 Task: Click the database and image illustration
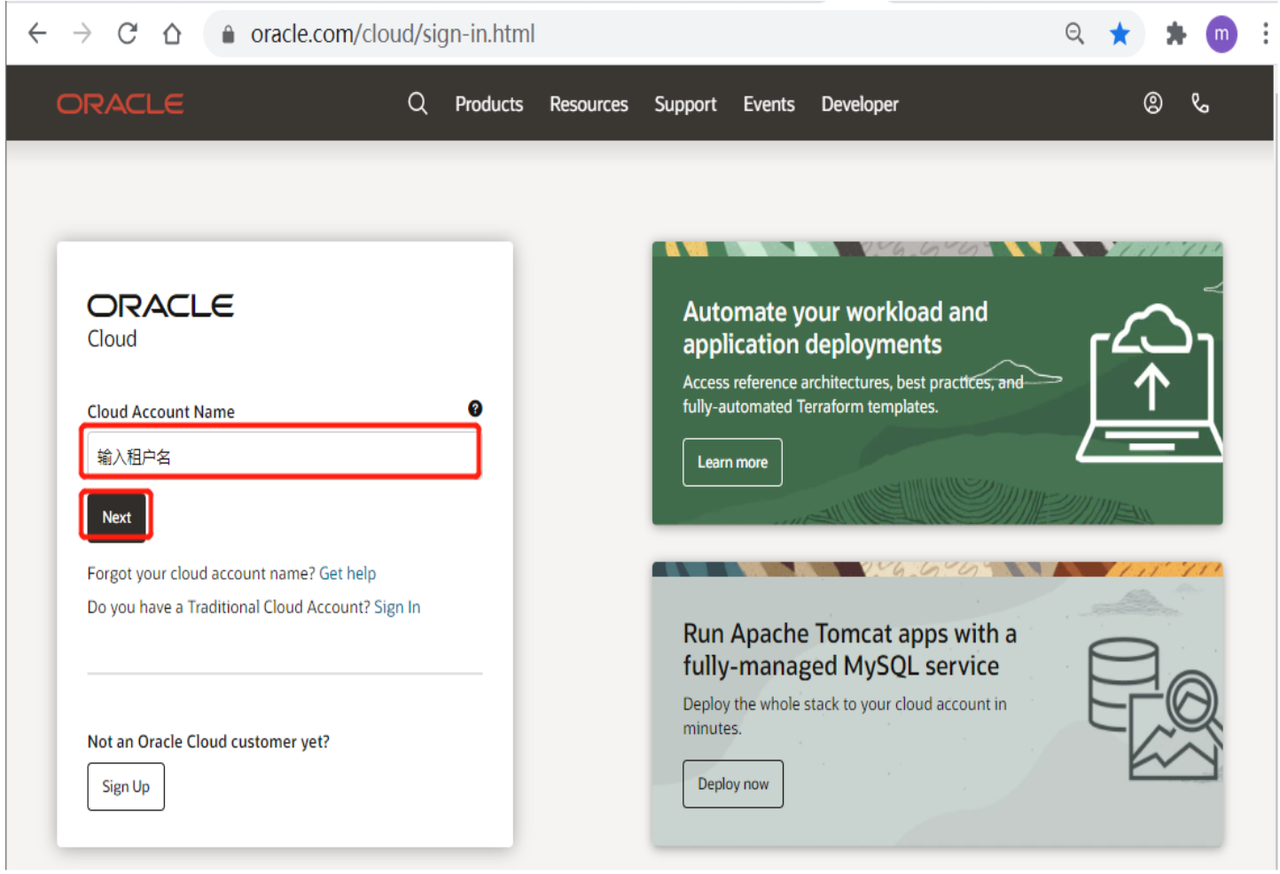point(1155,710)
